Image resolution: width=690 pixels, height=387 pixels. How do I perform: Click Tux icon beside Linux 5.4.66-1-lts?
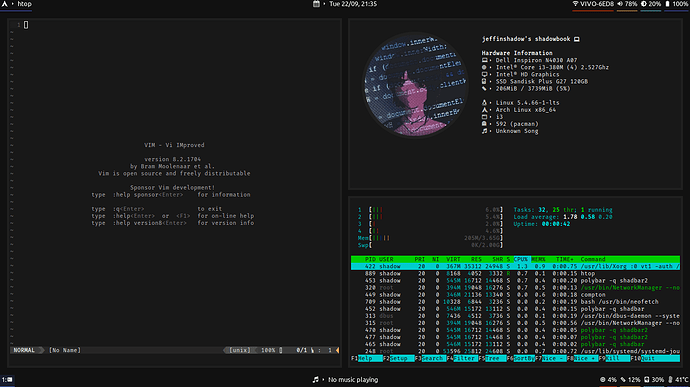tap(484, 103)
